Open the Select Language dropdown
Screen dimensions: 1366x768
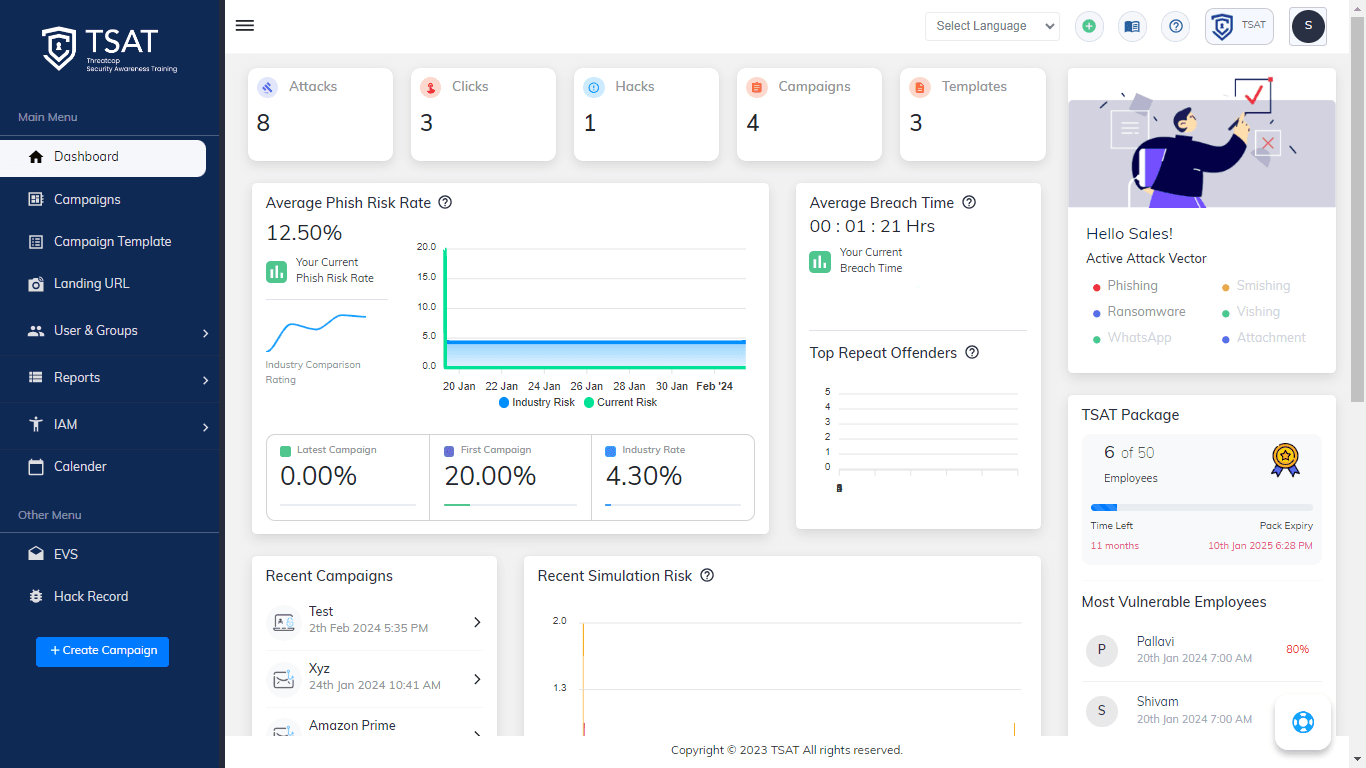coord(991,27)
